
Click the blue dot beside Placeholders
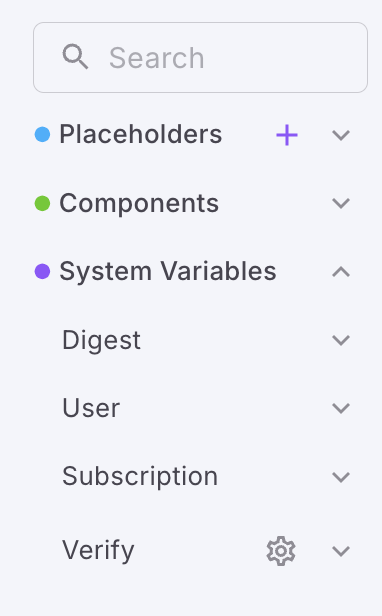pyautogui.click(x=42, y=135)
